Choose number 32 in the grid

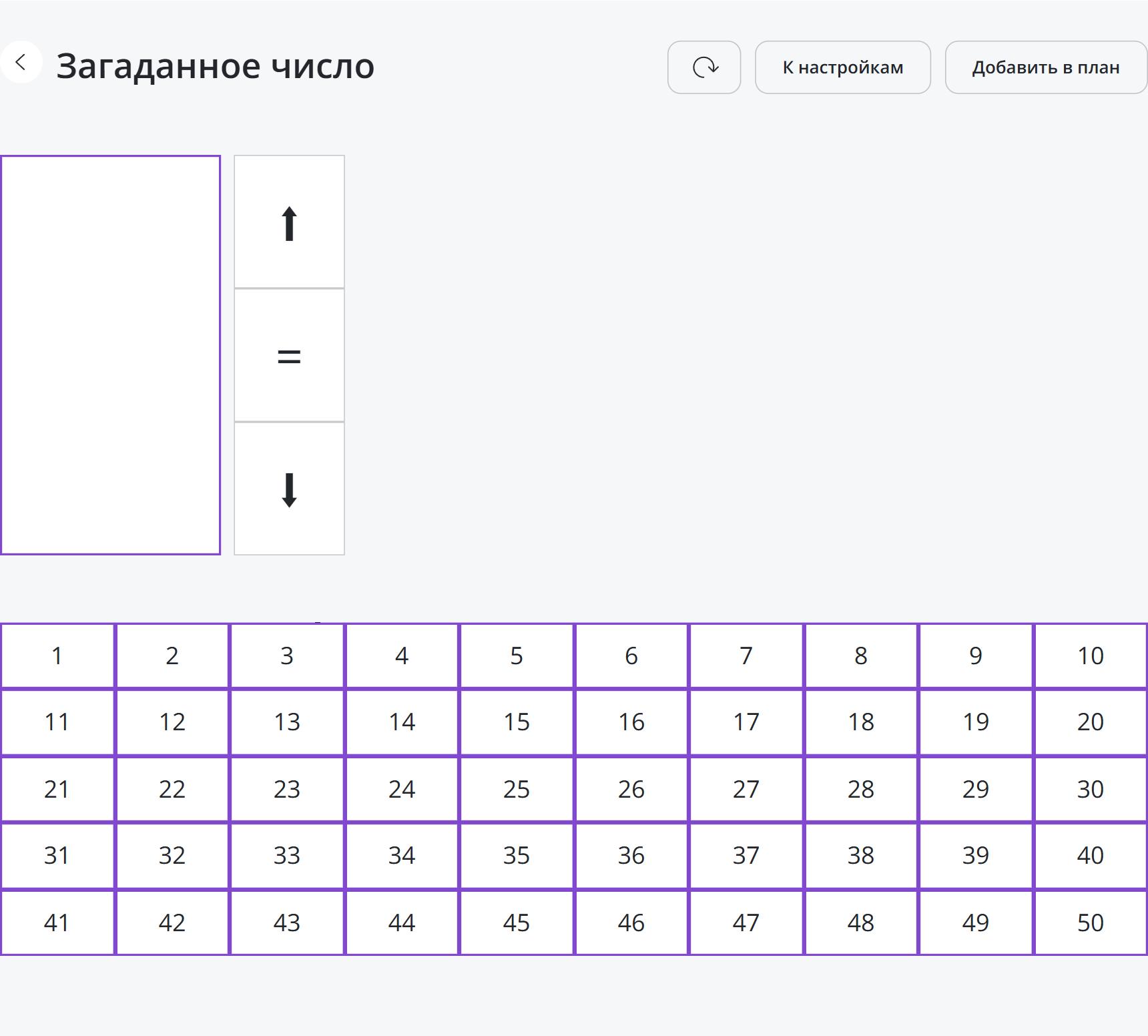[172, 856]
